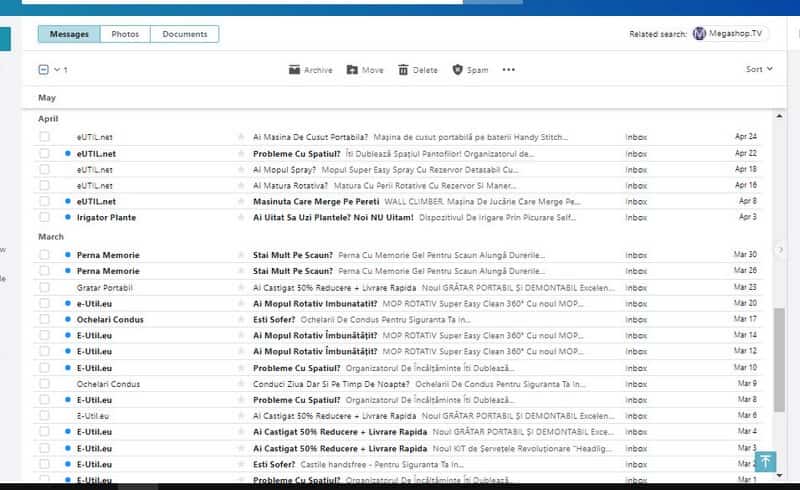Select the Gratar Portabil email checkbox
The height and width of the screenshot is (490, 800).
pyautogui.click(x=44, y=287)
